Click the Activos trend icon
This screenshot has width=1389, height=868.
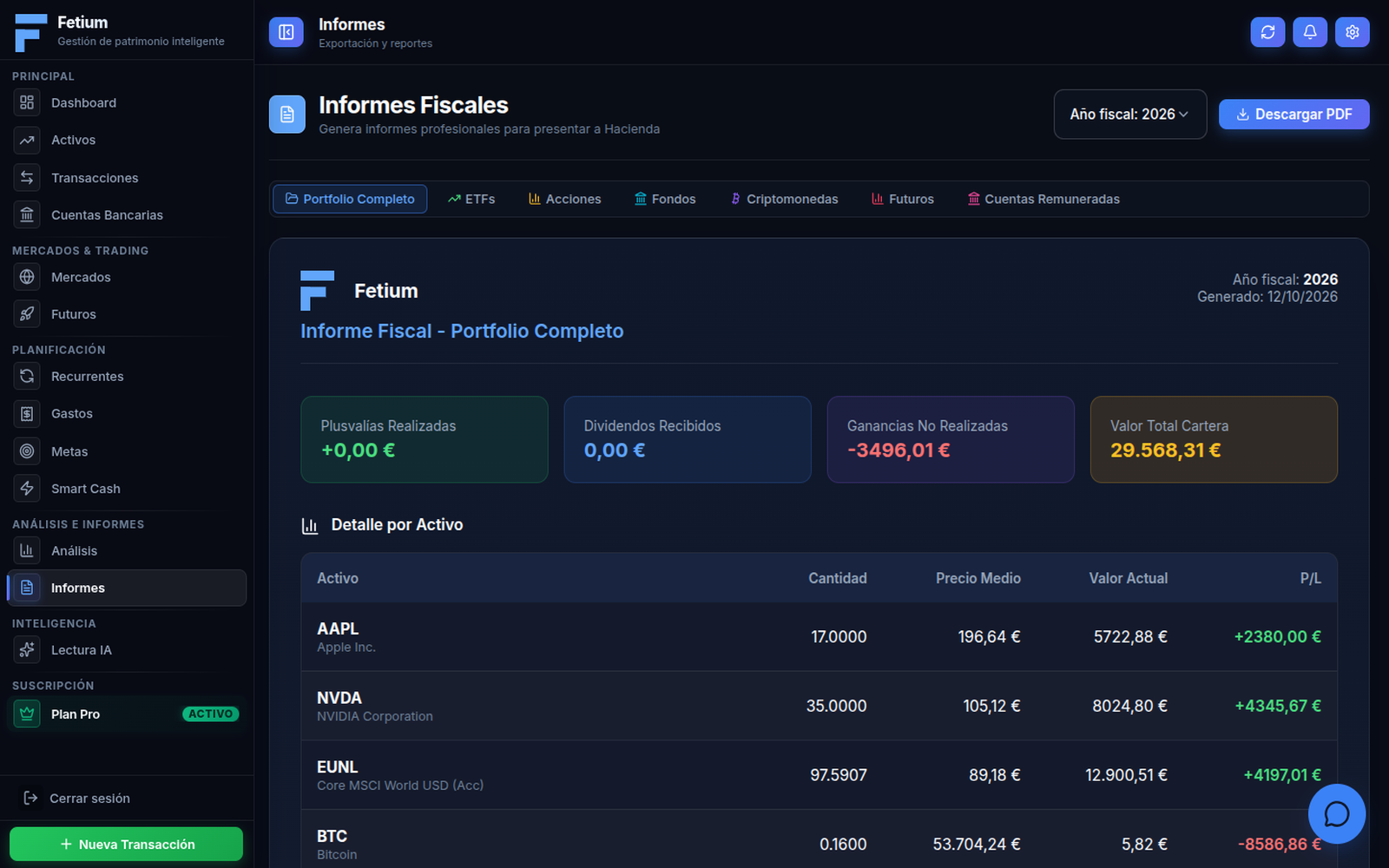point(27,140)
